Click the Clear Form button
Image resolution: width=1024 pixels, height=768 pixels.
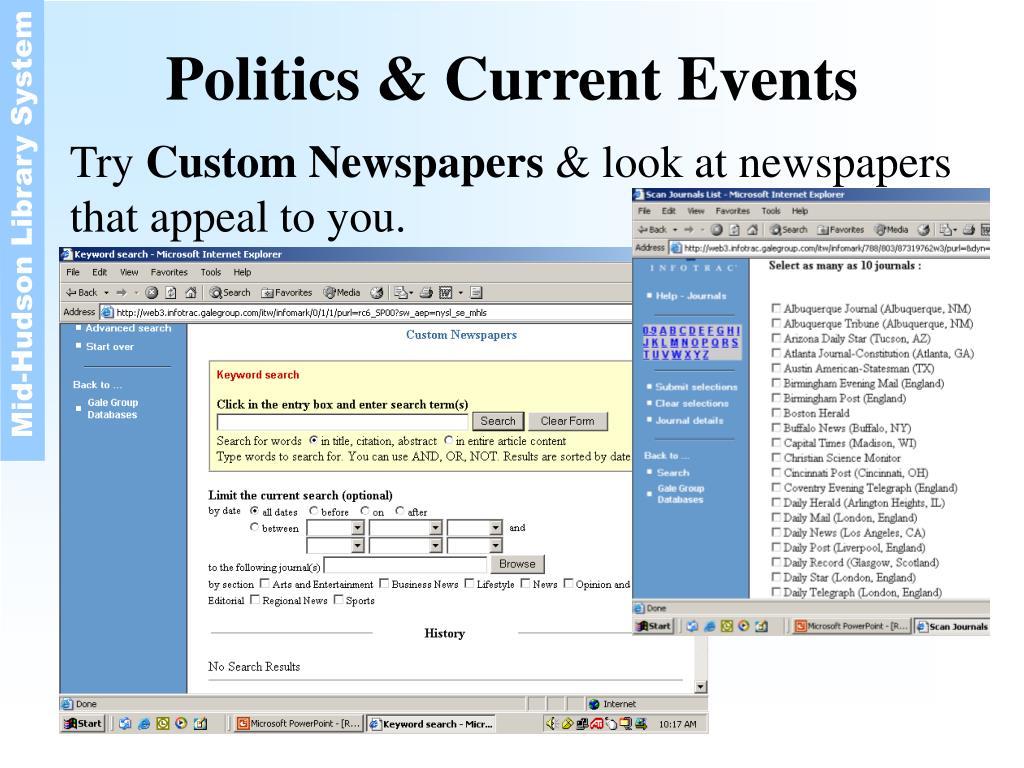pyautogui.click(x=568, y=421)
